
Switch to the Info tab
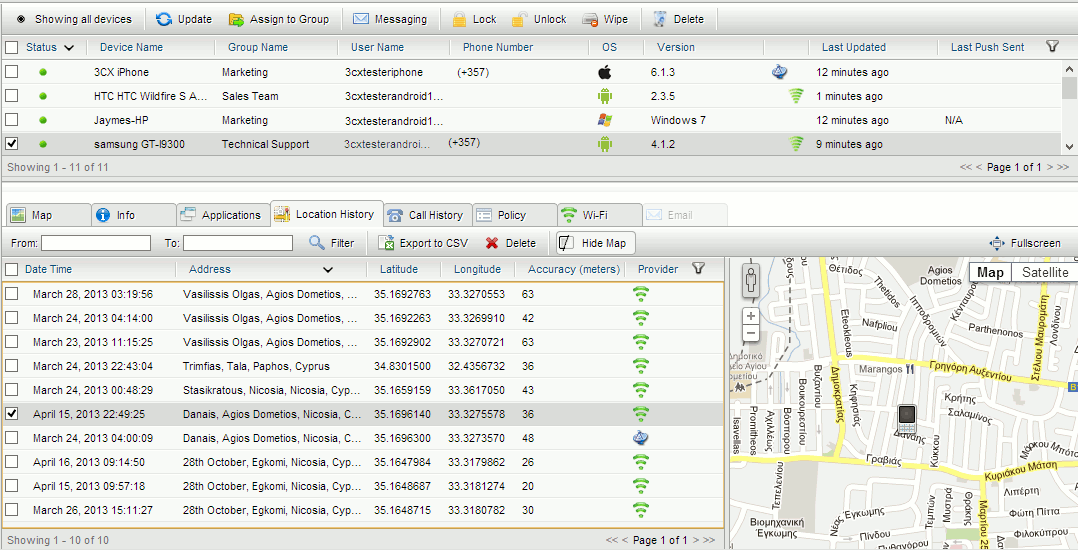point(133,215)
